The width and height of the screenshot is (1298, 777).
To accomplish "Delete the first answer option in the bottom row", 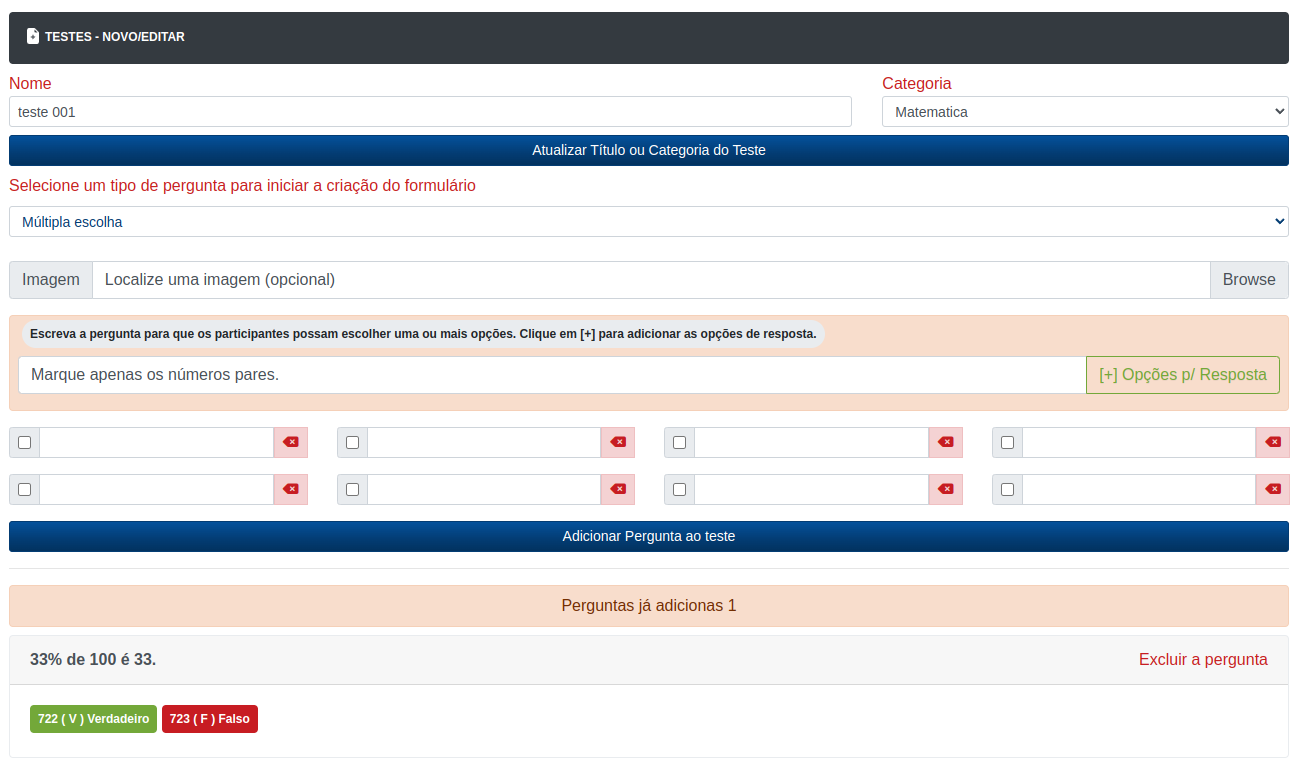I will (x=290, y=489).
